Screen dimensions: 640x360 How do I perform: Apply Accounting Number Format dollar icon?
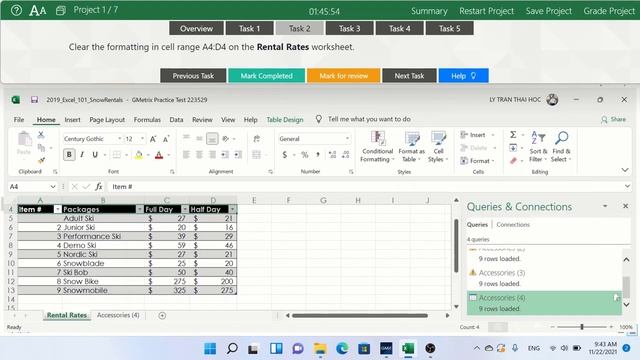point(284,155)
